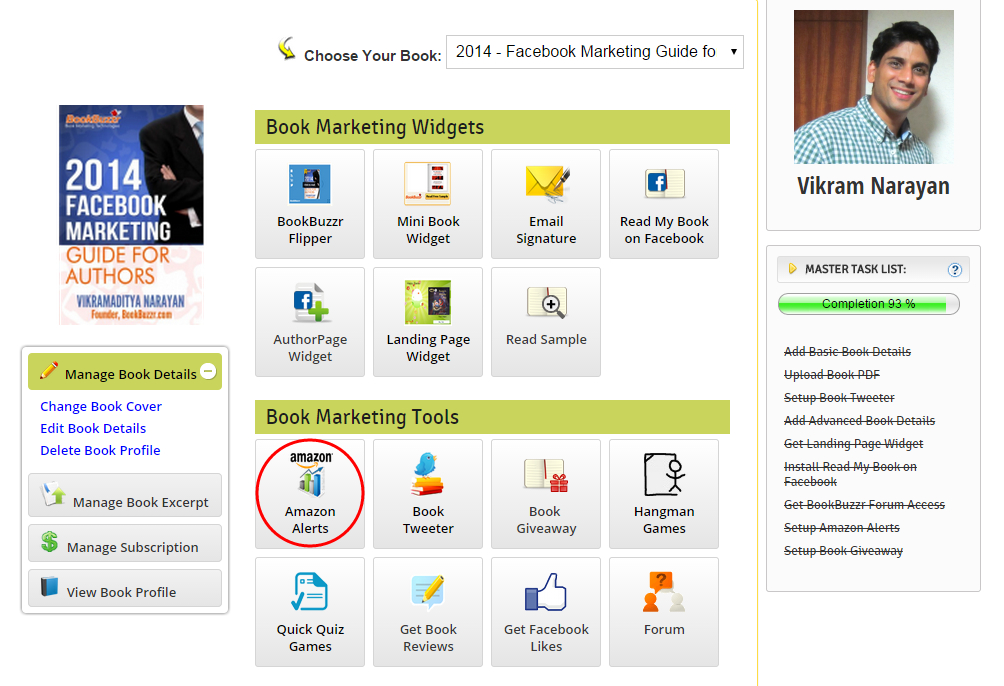Click the MASTER TASK LIST header label
The height and width of the screenshot is (686, 1004).
point(855,269)
